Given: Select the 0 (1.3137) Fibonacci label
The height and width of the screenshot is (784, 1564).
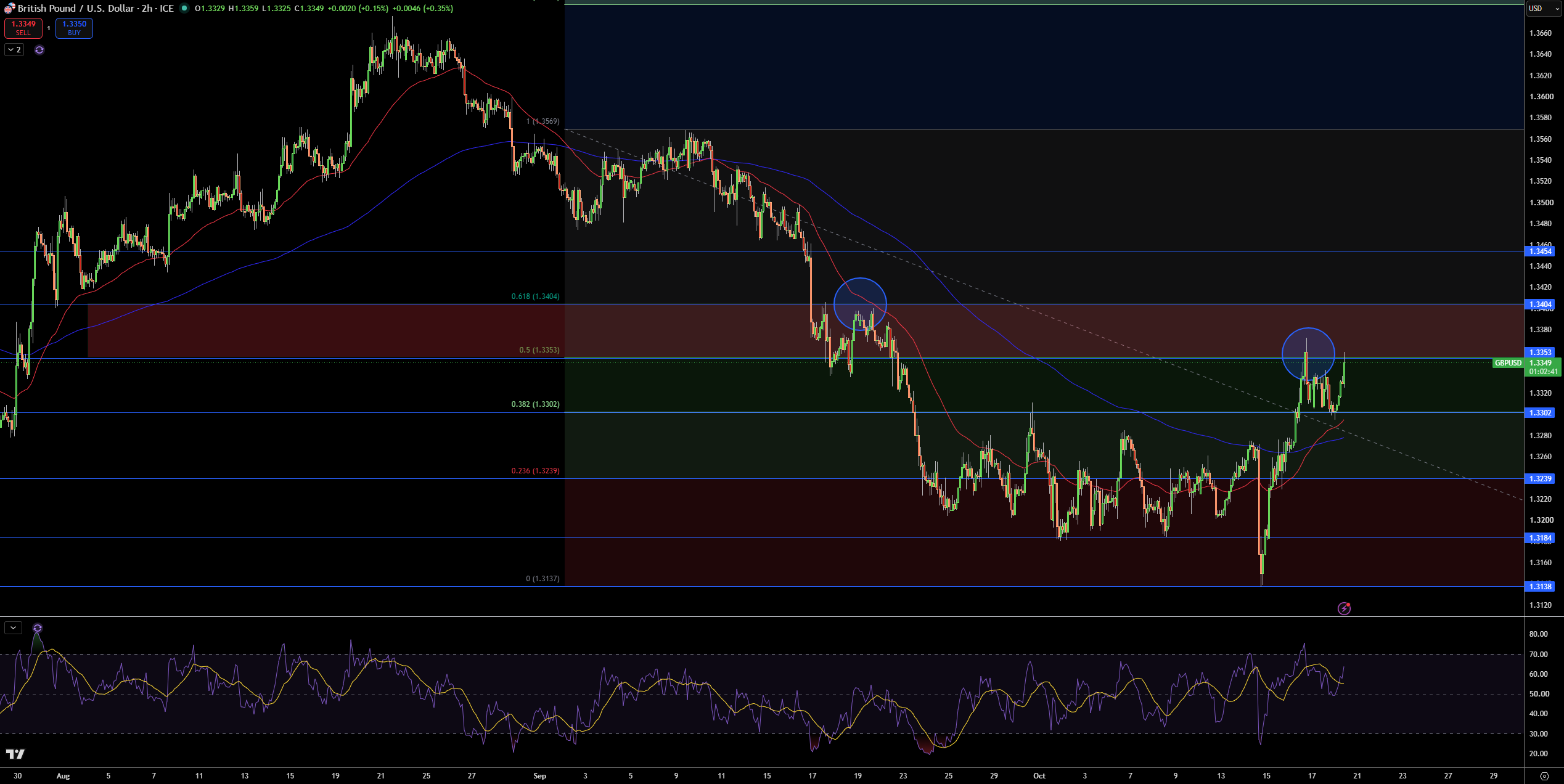Looking at the screenshot, I should (542, 579).
